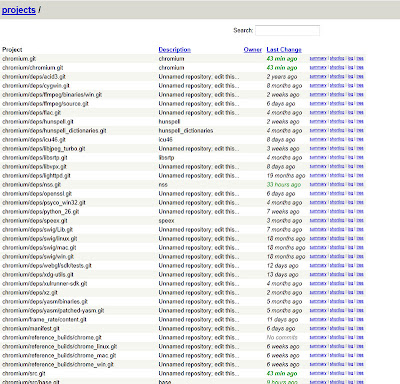Open chromium/reference_builds/chrome_win.git project

point(58,365)
